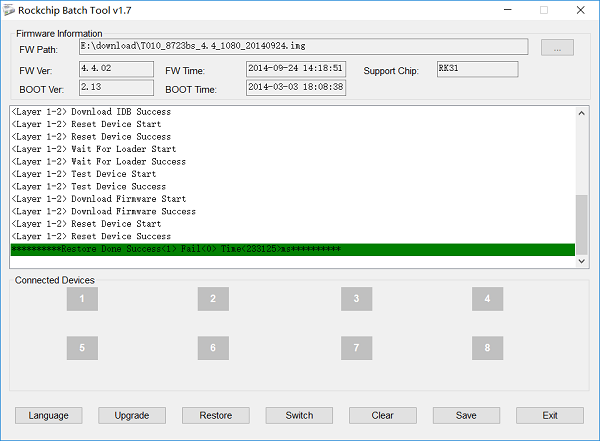Click the BOOT Time field value

tap(296, 88)
